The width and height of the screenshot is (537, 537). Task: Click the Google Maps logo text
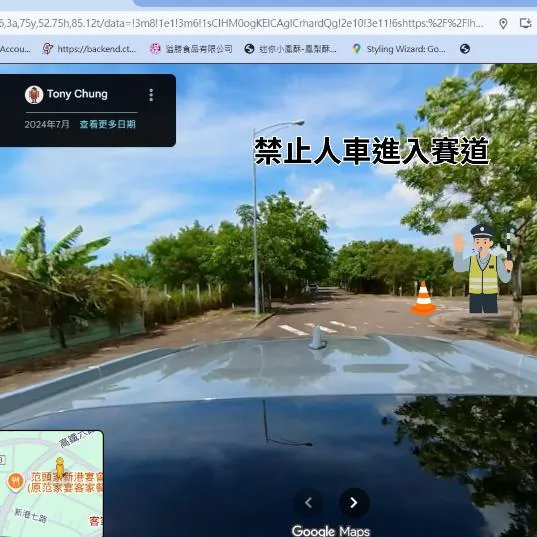point(330,530)
